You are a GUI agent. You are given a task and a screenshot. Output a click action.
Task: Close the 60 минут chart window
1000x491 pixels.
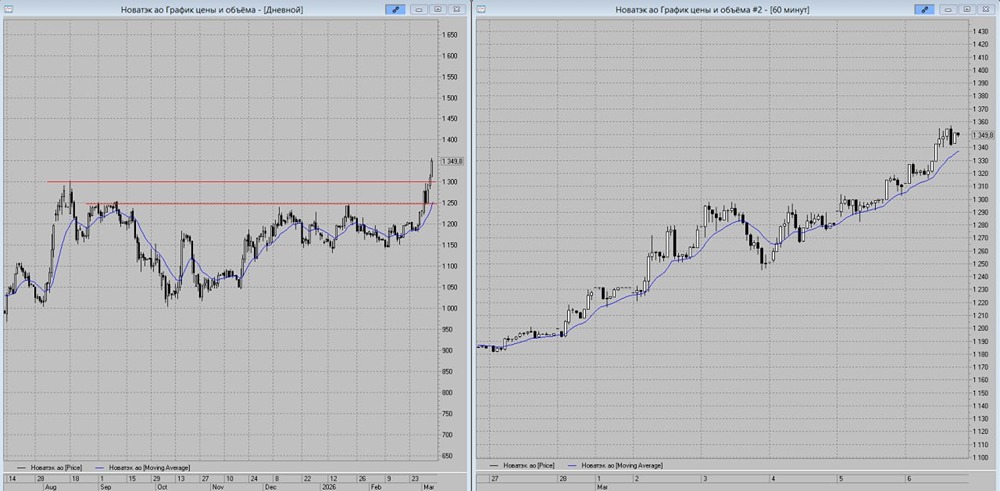click(985, 10)
